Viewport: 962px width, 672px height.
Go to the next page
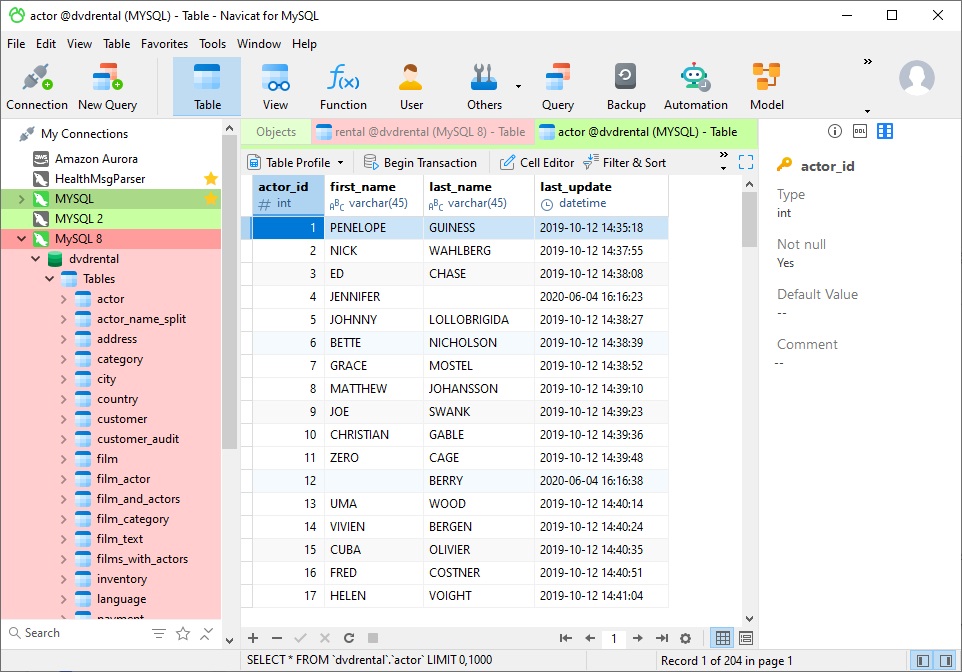(x=637, y=638)
